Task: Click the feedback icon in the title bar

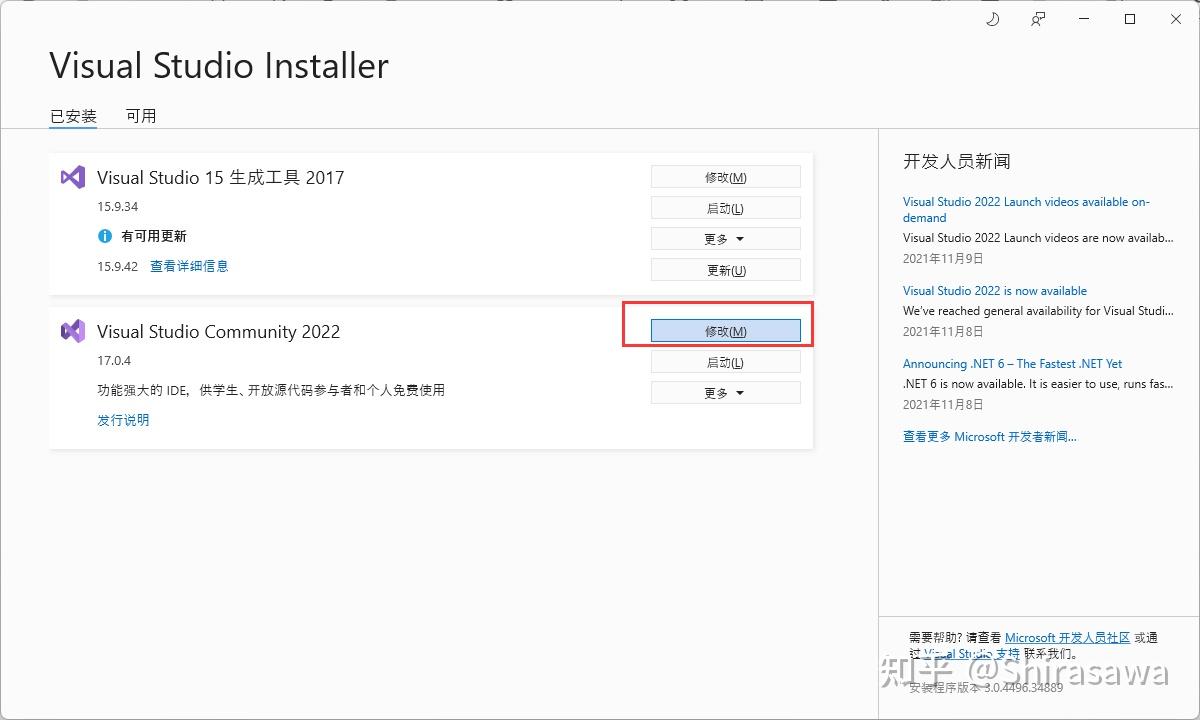Action: tap(1037, 19)
